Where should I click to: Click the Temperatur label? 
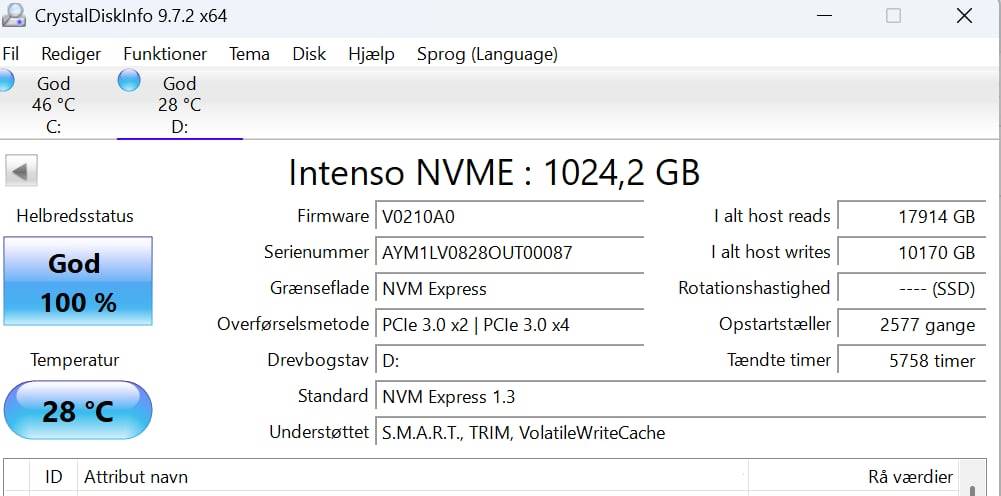coord(75,360)
